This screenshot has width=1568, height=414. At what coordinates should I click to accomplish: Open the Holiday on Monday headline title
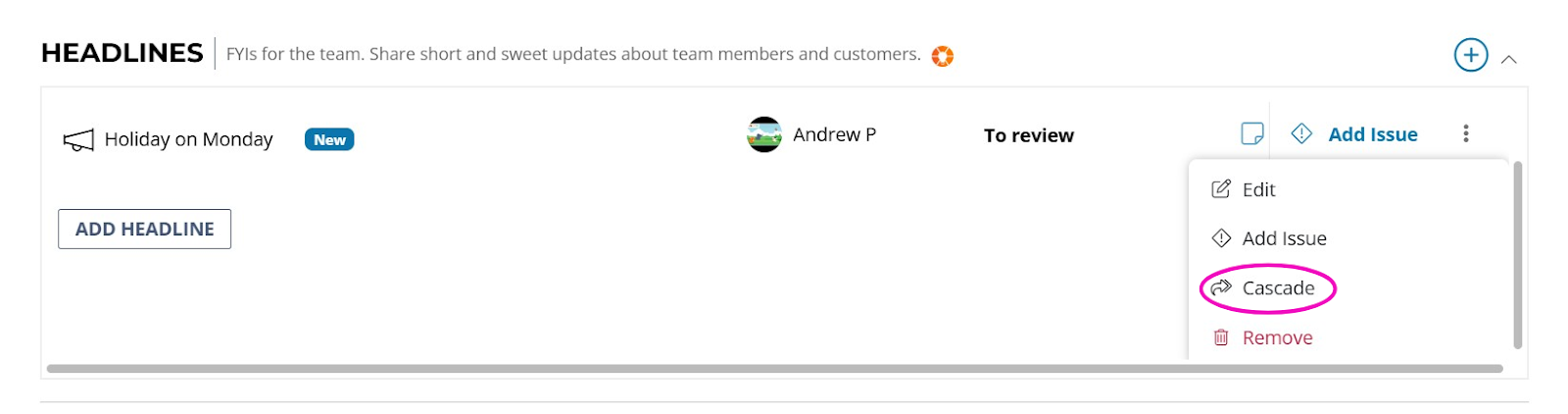[x=188, y=139]
